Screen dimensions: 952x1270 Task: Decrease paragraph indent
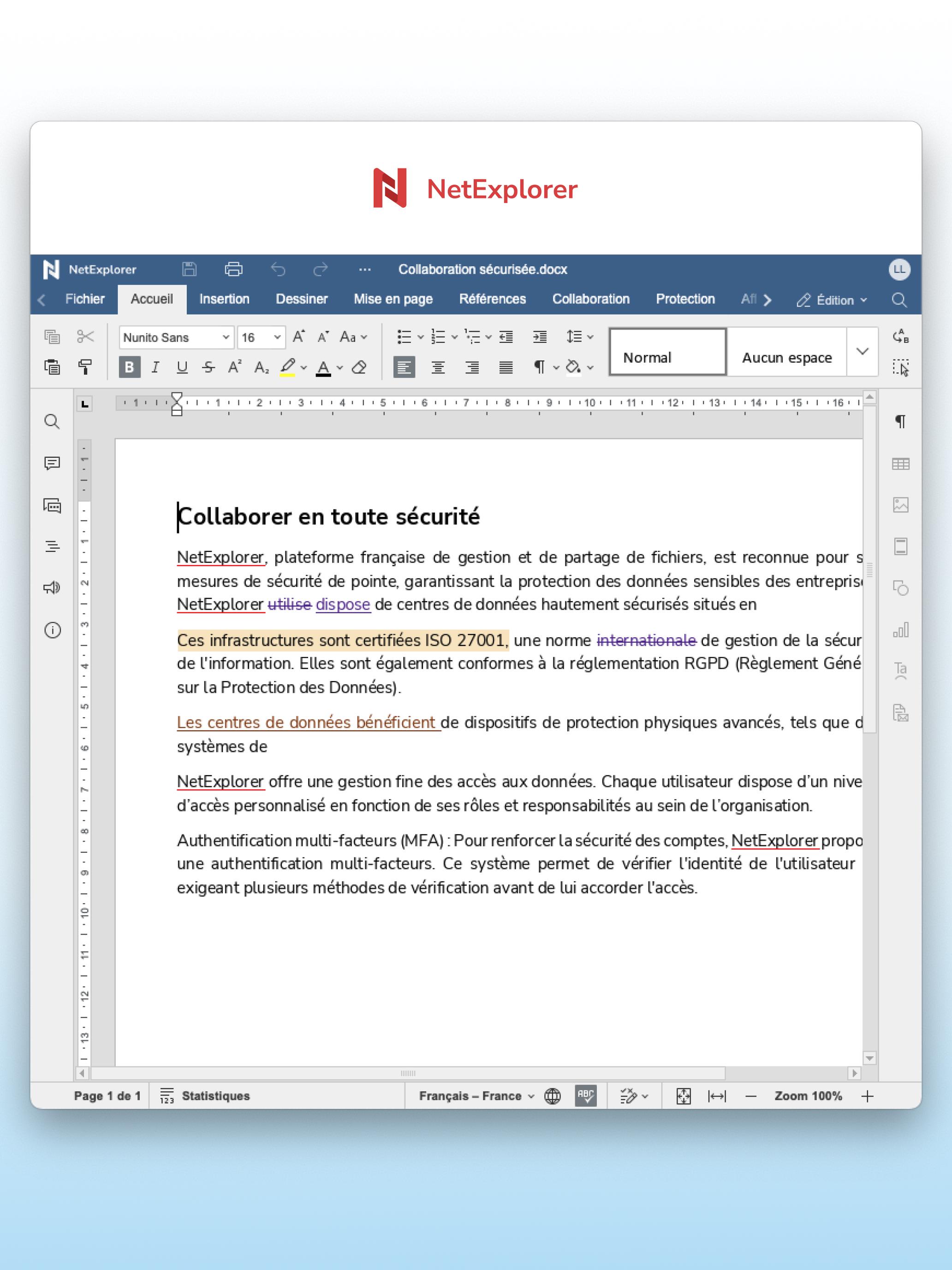click(x=506, y=336)
